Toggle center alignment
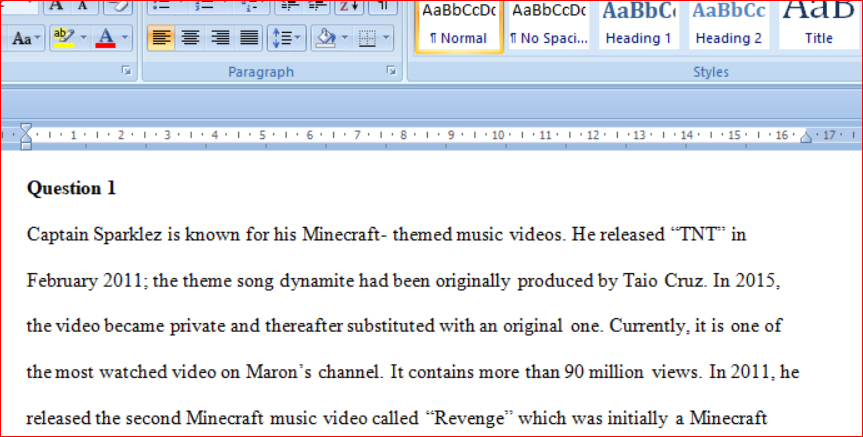The height and width of the screenshot is (437, 863). pyautogui.click(x=190, y=38)
